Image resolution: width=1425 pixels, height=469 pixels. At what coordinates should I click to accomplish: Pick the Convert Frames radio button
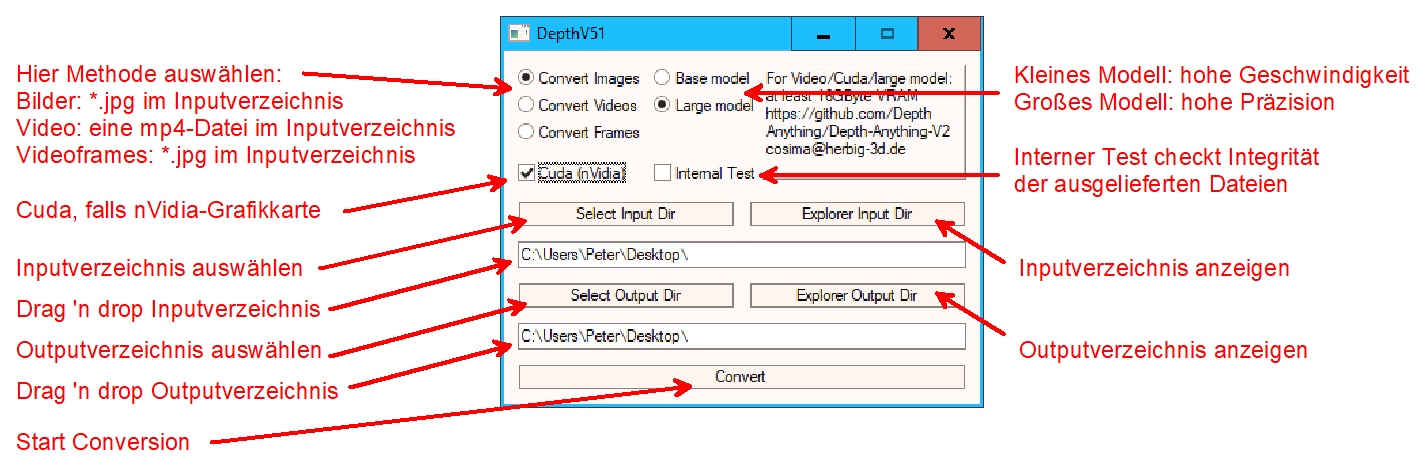point(526,132)
